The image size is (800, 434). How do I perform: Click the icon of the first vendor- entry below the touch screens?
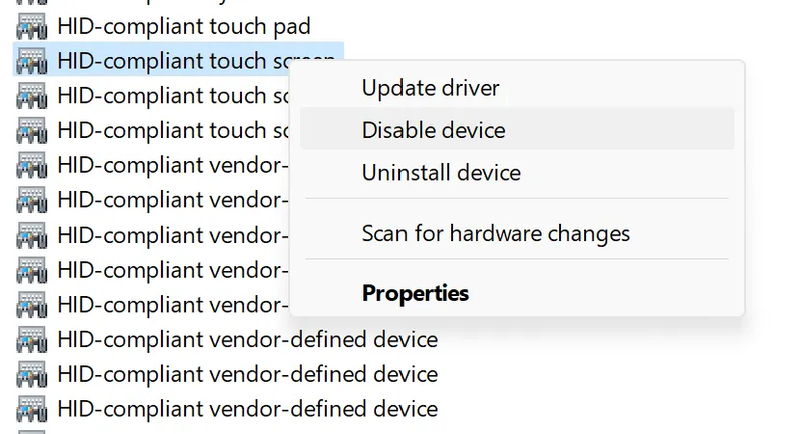point(32,165)
